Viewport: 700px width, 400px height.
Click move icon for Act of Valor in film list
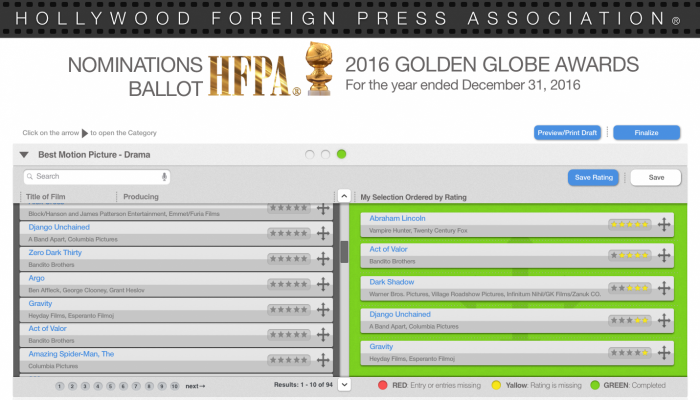click(323, 334)
